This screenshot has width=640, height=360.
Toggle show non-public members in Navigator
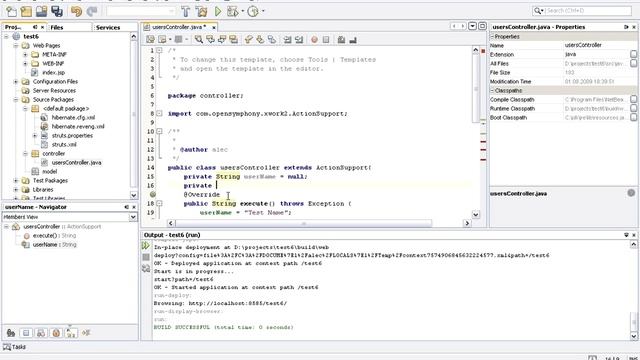click(x=56, y=333)
